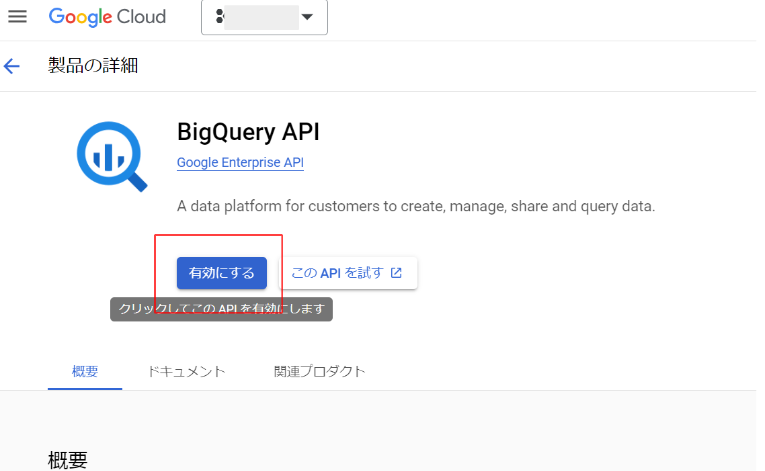Open the 関連プロダクト tab

(320, 371)
